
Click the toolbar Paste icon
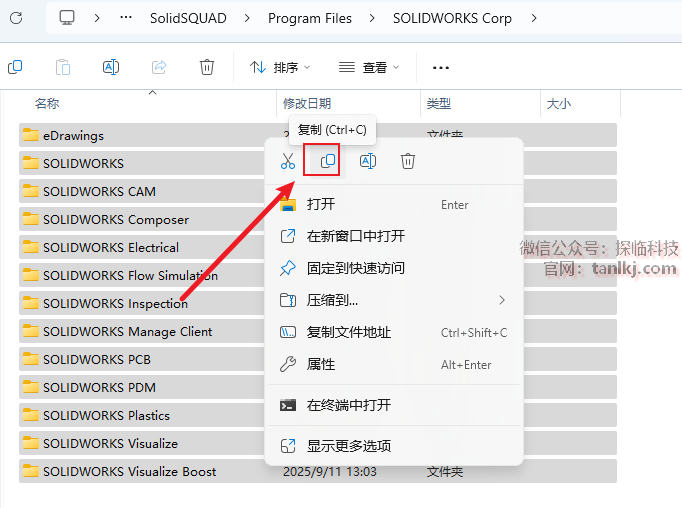coord(63,67)
